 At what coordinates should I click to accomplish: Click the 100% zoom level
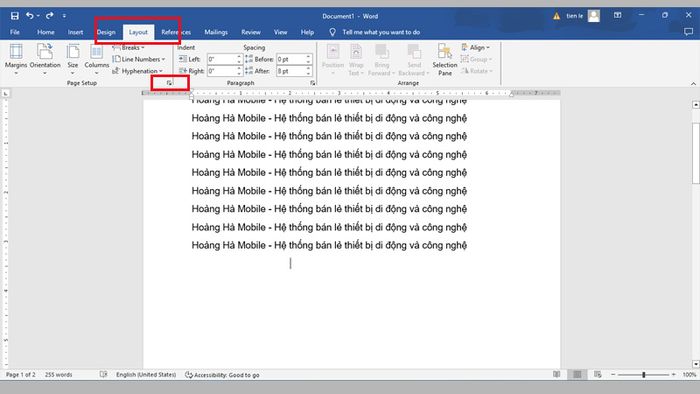tap(690, 375)
